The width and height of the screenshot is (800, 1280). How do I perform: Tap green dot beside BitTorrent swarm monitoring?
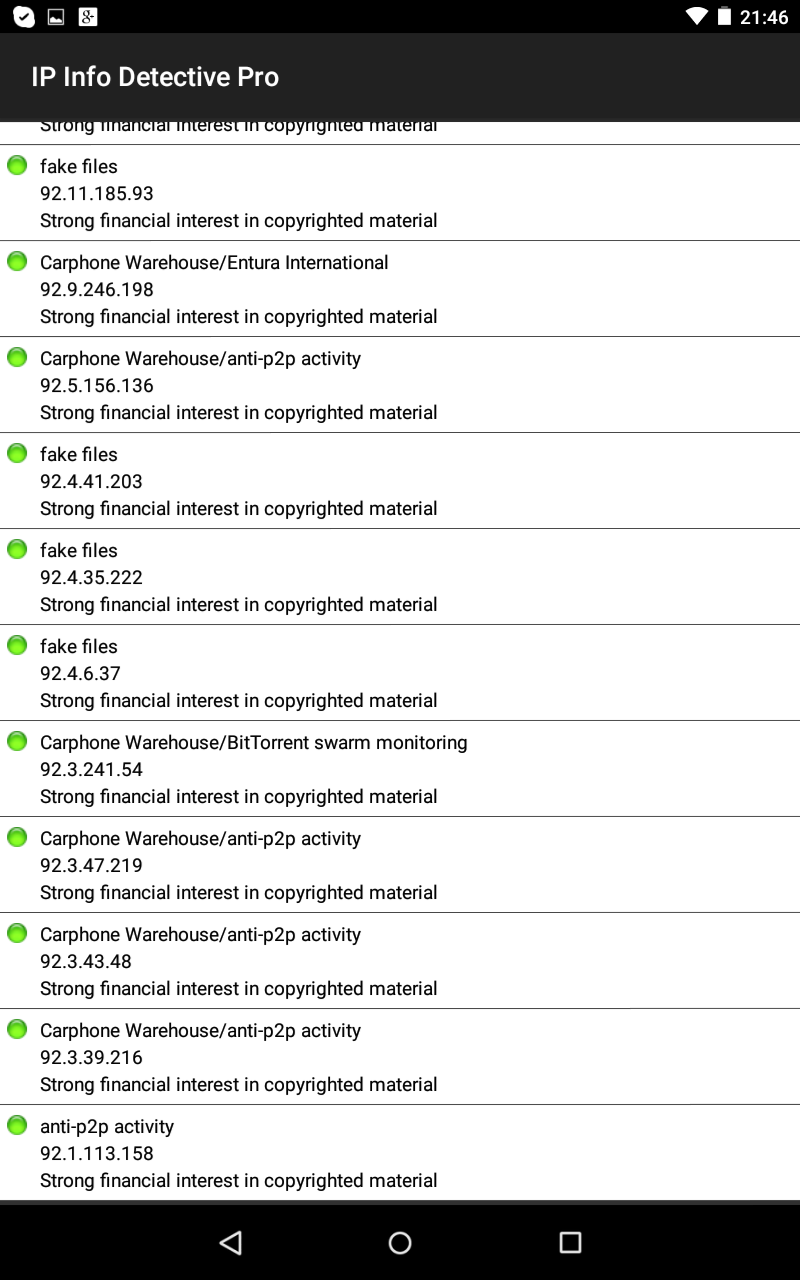(x=17, y=741)
